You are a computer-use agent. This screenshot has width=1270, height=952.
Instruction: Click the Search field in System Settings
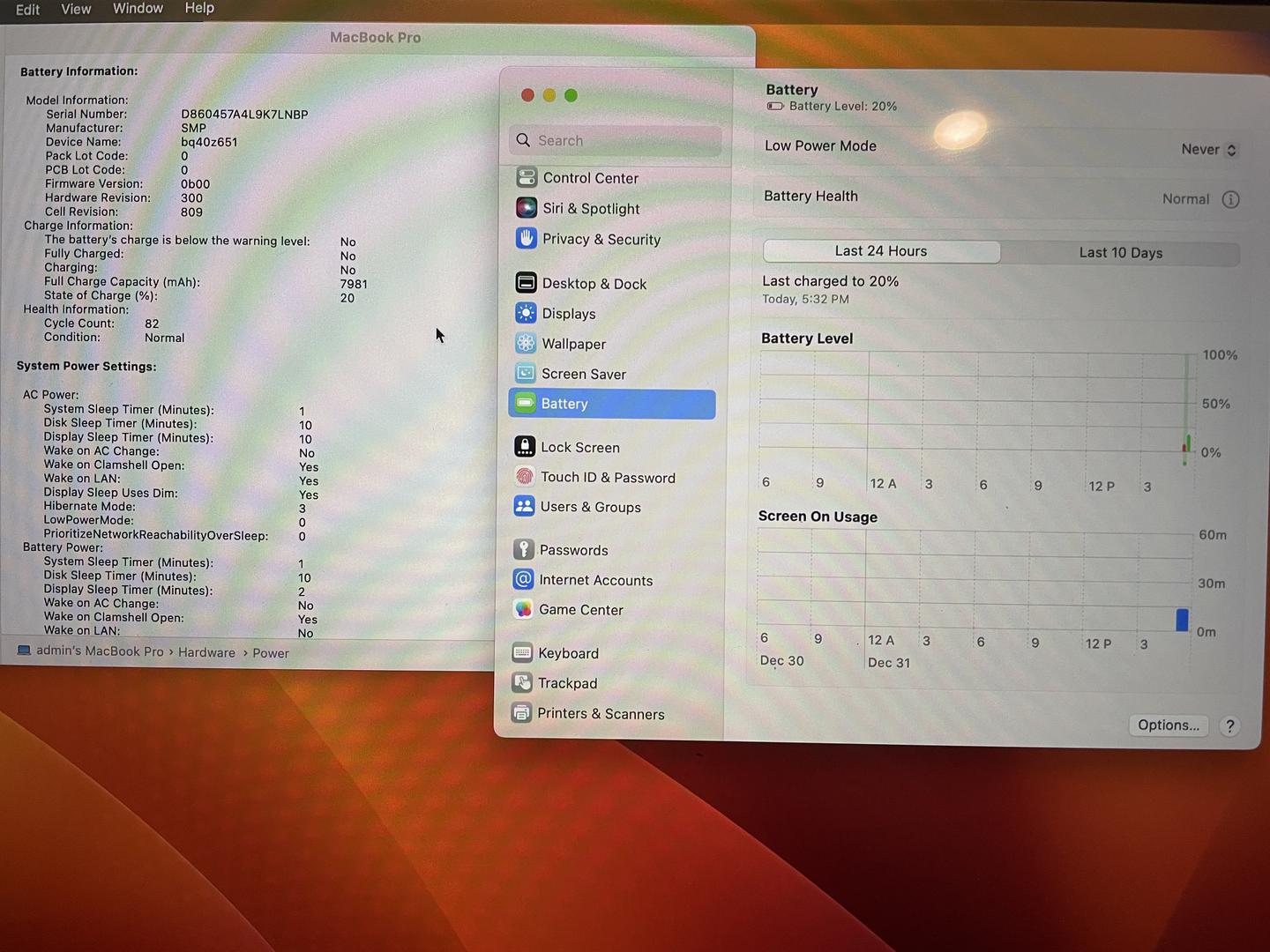(615, 140)
